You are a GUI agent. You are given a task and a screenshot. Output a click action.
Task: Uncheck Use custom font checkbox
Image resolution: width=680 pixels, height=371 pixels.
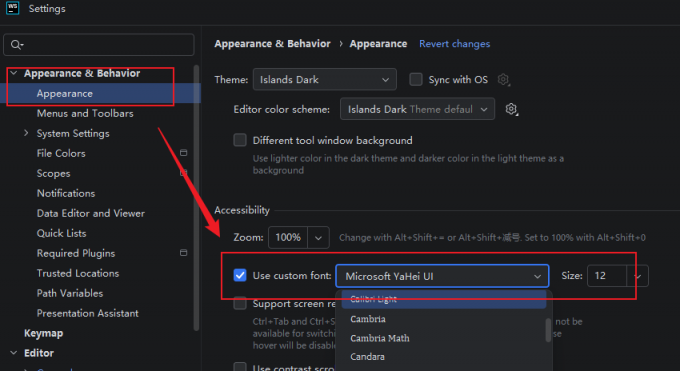240,276
